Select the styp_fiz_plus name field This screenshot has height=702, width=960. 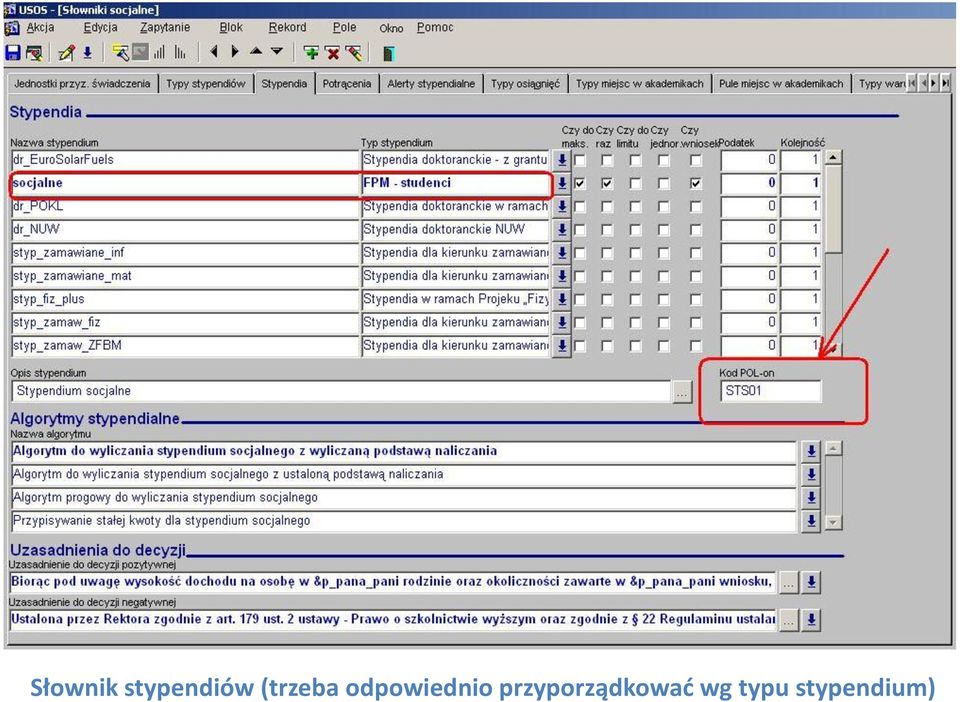185,299
